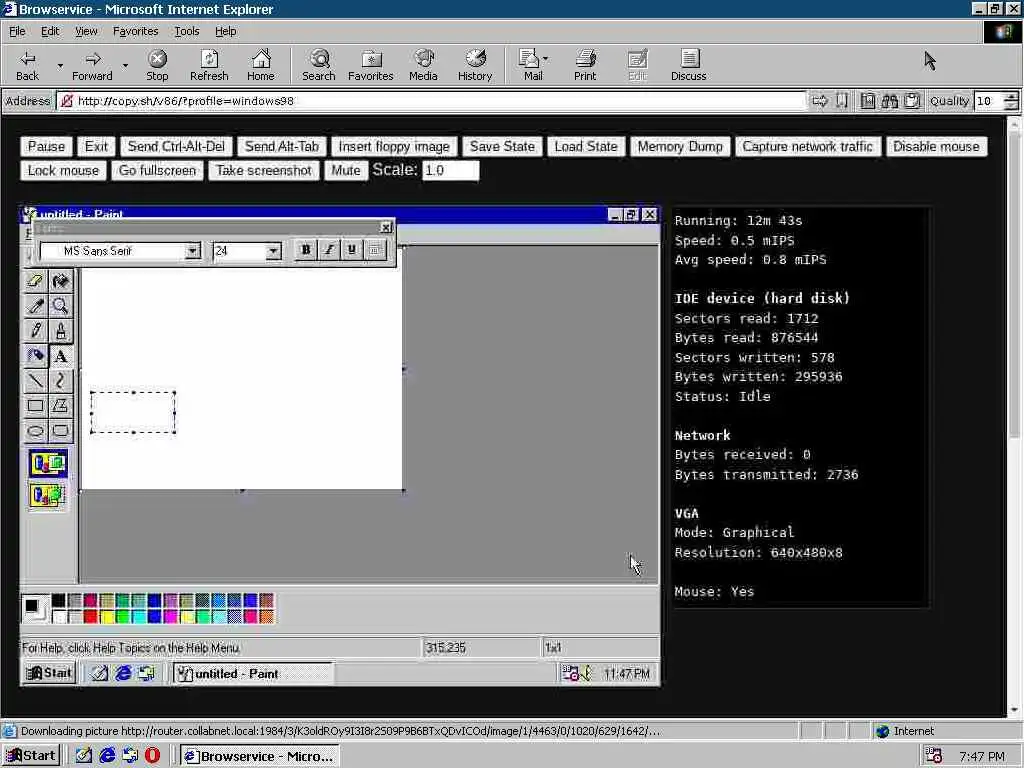Pick the black swatch in Paint palette top row
The width and height of the screenshot is (1024, 768).
[58, 601]
